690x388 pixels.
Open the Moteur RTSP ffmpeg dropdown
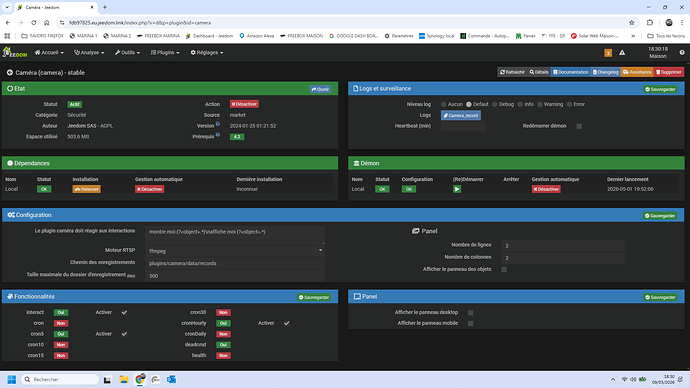pyautogui.click(x=235, y=251)
